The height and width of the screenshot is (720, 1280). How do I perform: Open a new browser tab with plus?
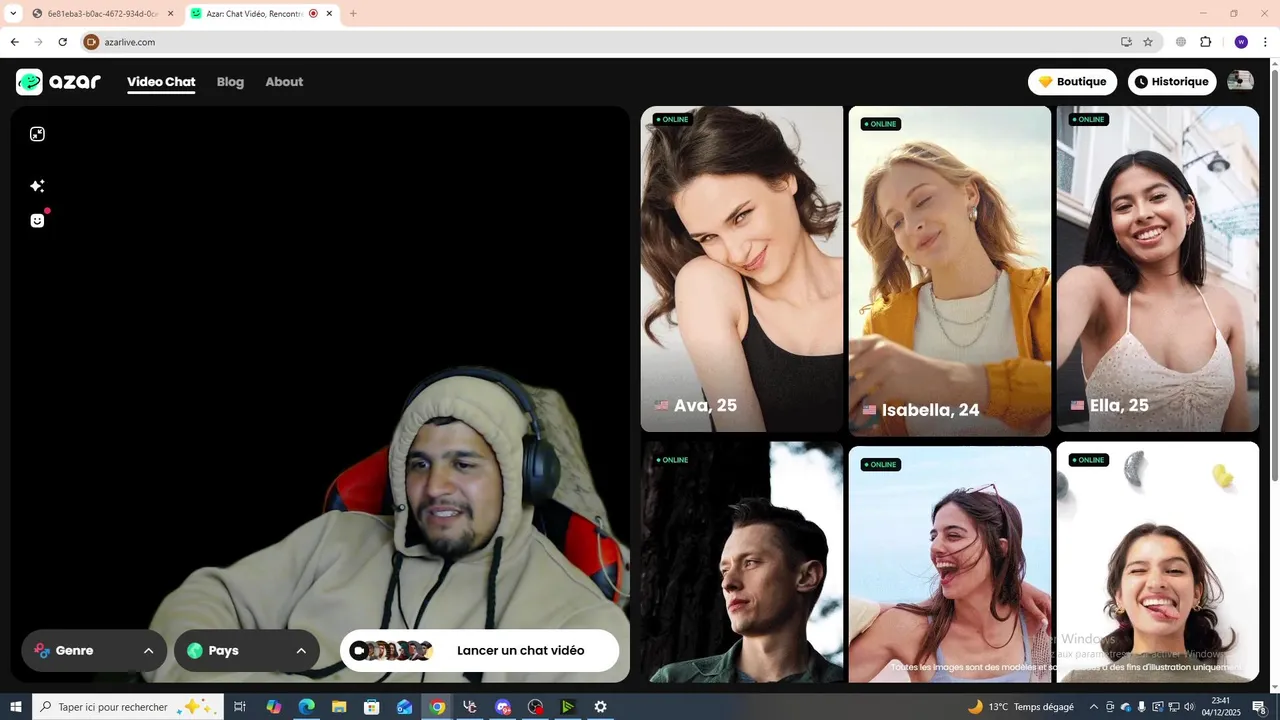pyautogui.click(x=353, y=14)
